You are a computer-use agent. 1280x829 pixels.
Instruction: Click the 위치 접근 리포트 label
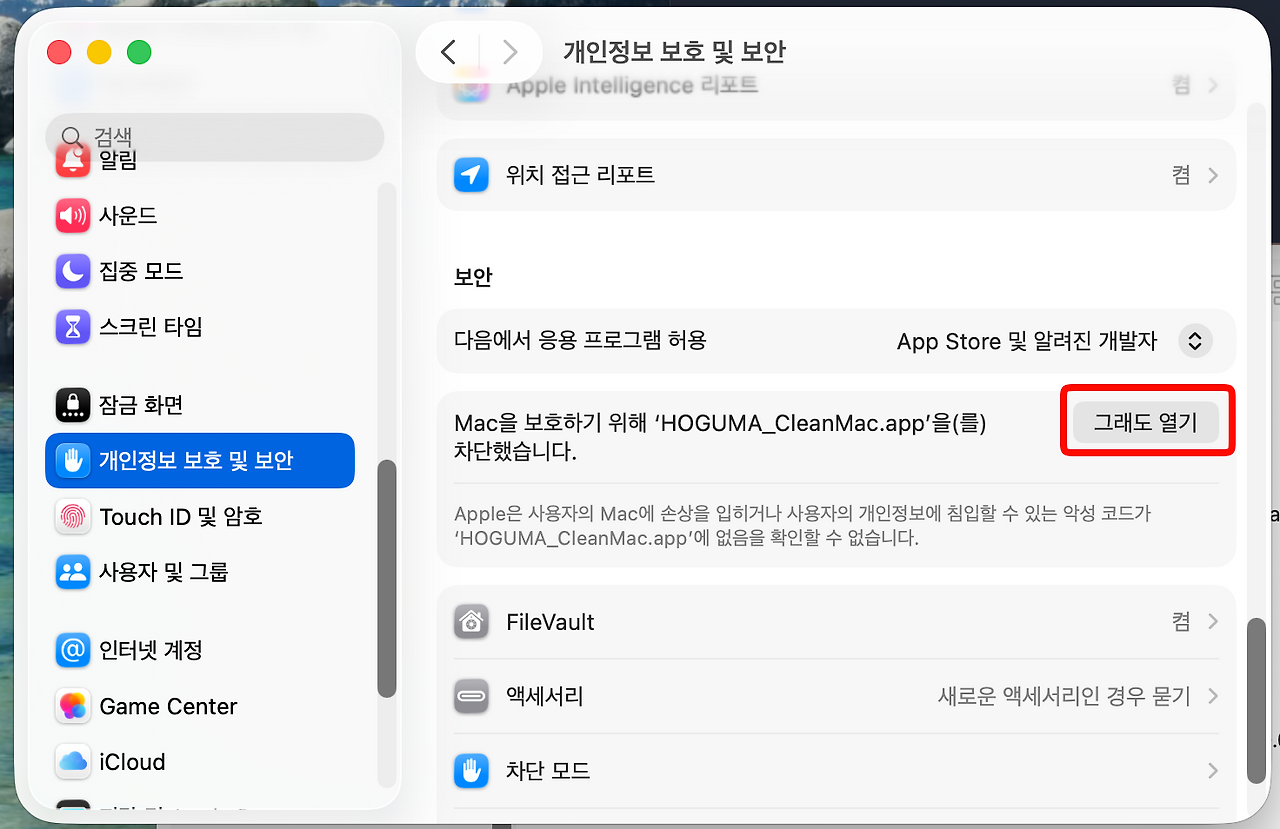coord(580,175)
